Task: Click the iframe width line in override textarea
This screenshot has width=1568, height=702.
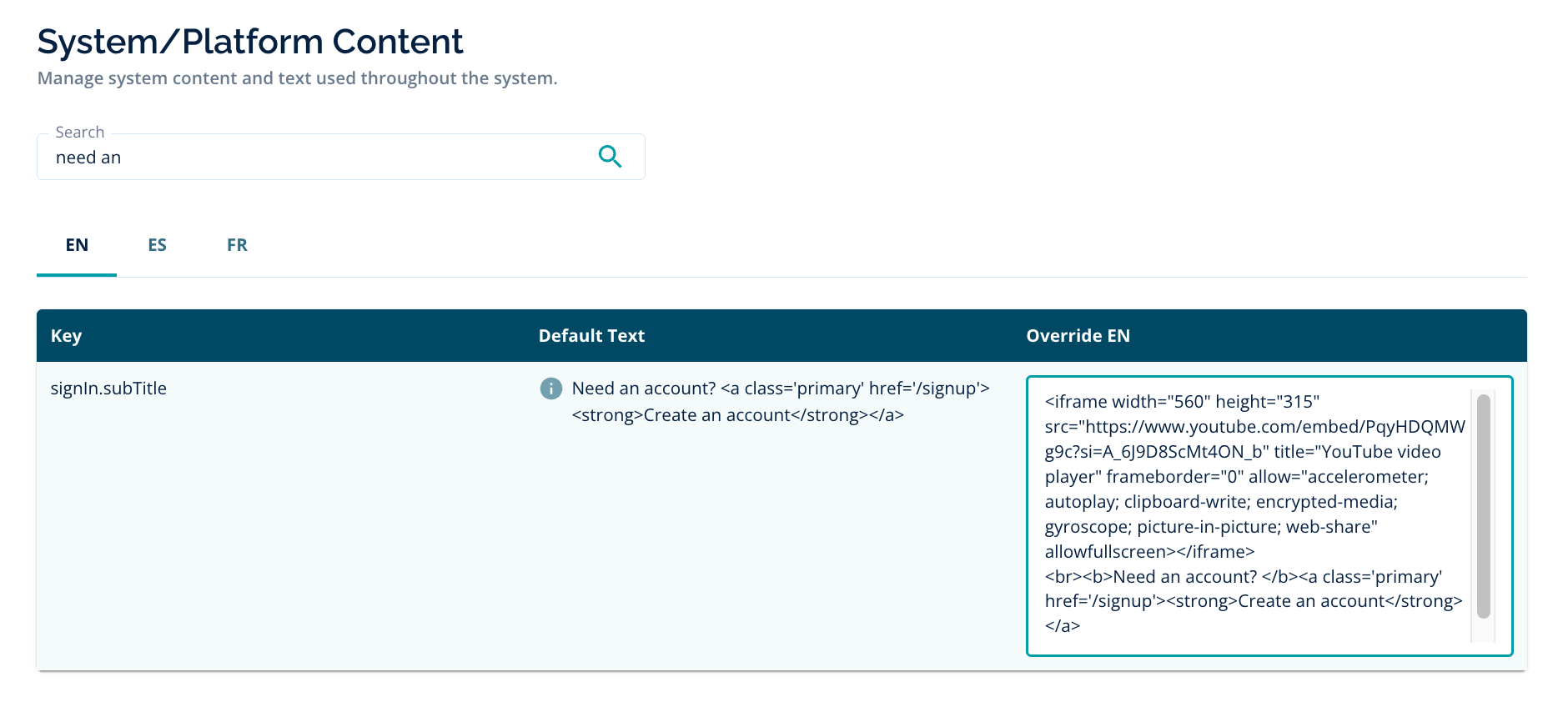Action: (1181, 402)
